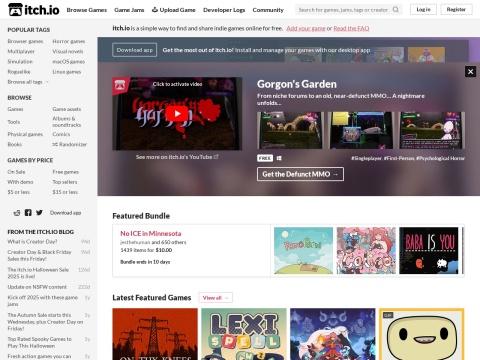Open the Browse Games menu

pyautogui.click(x=87, y=10)
